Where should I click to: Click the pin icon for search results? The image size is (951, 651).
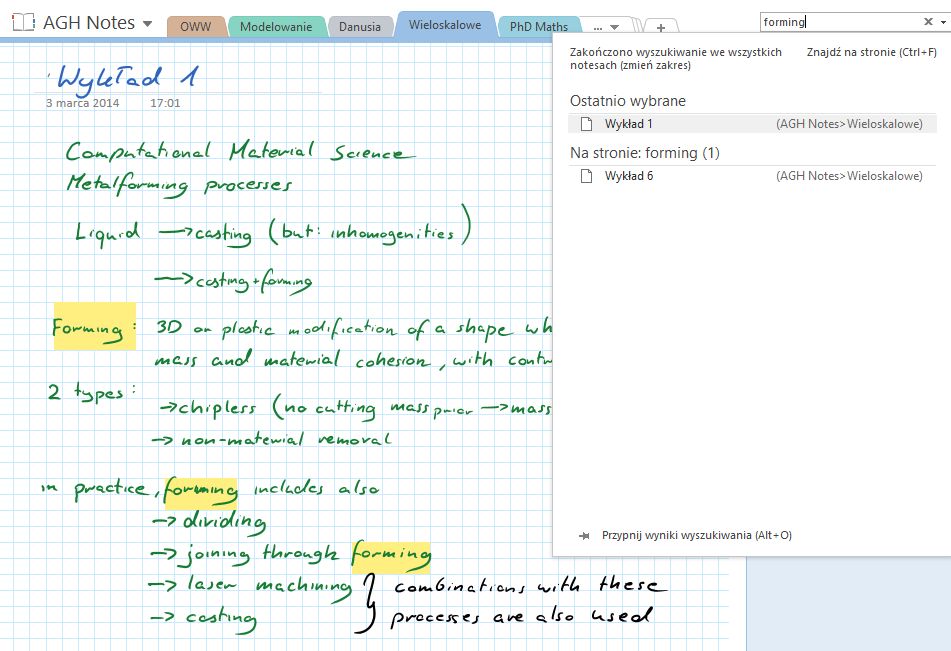point(584,535)
